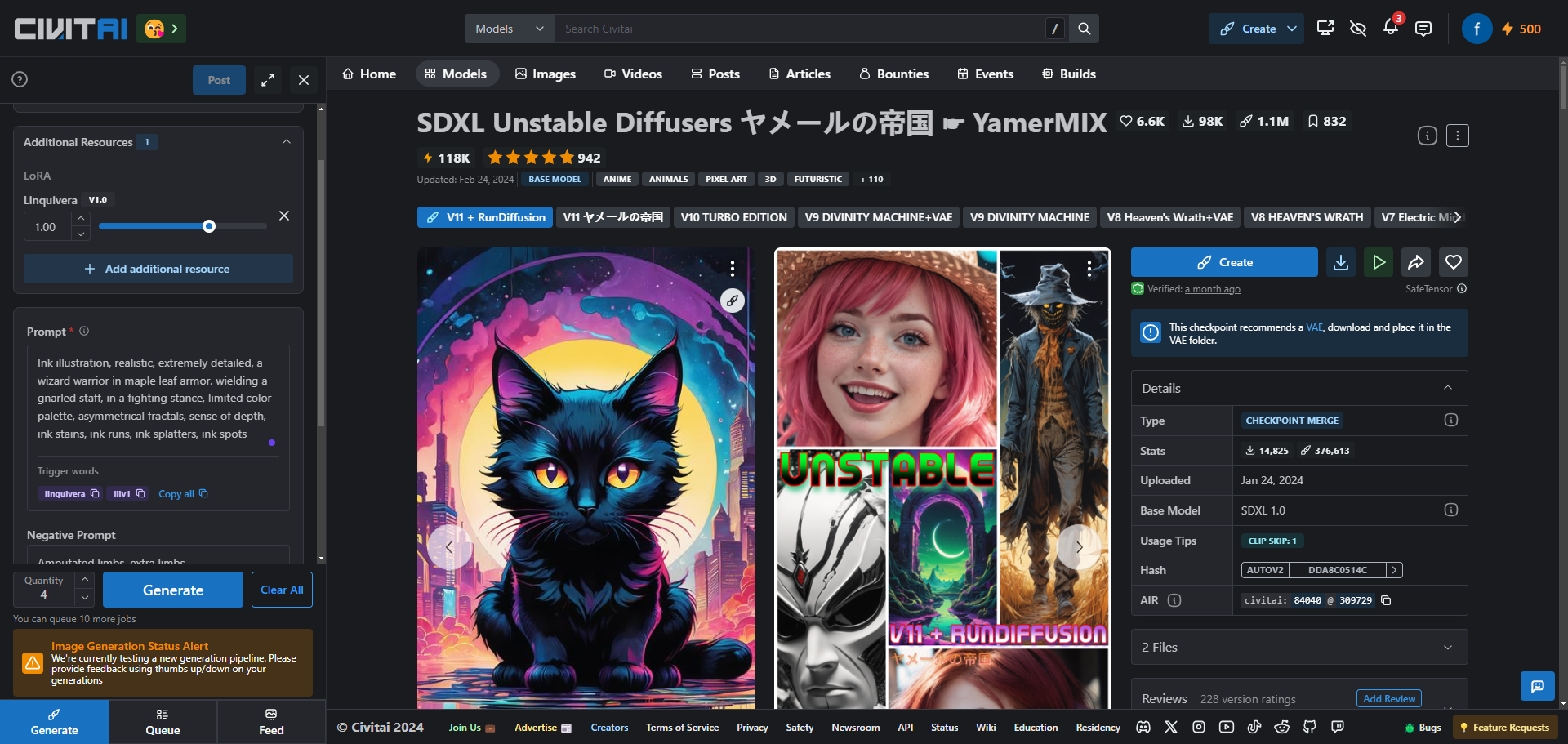This screenshot has width=1568, height=744.
Task: Copy the linquivera trigger word
Action: coord(95,493)
